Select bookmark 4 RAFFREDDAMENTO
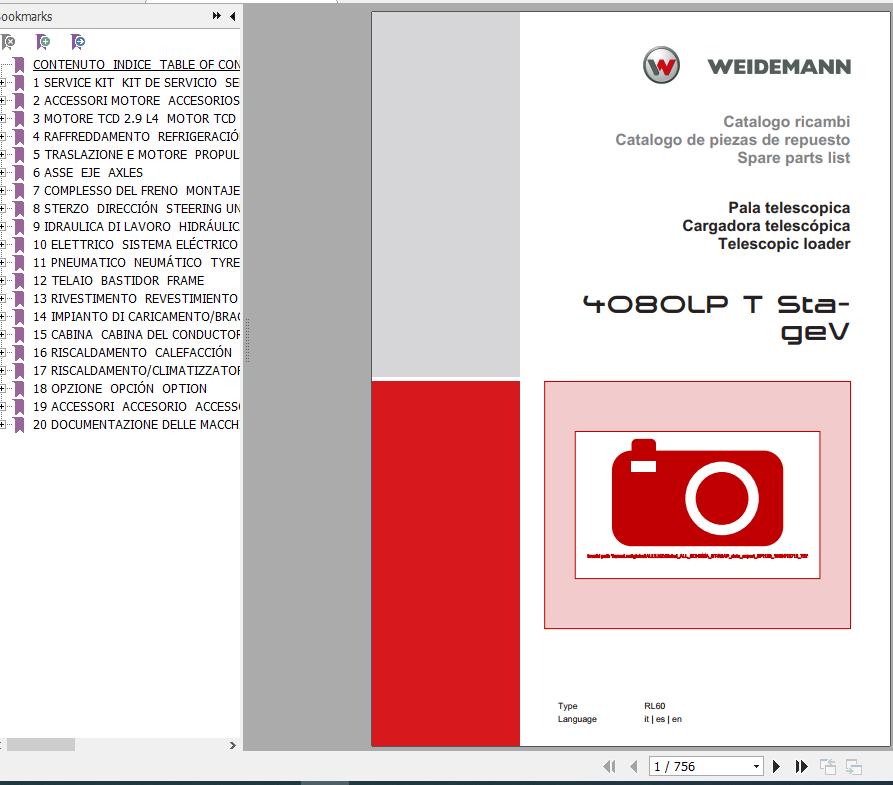Screen dimensions: 893x785 (x=136, y=137)
